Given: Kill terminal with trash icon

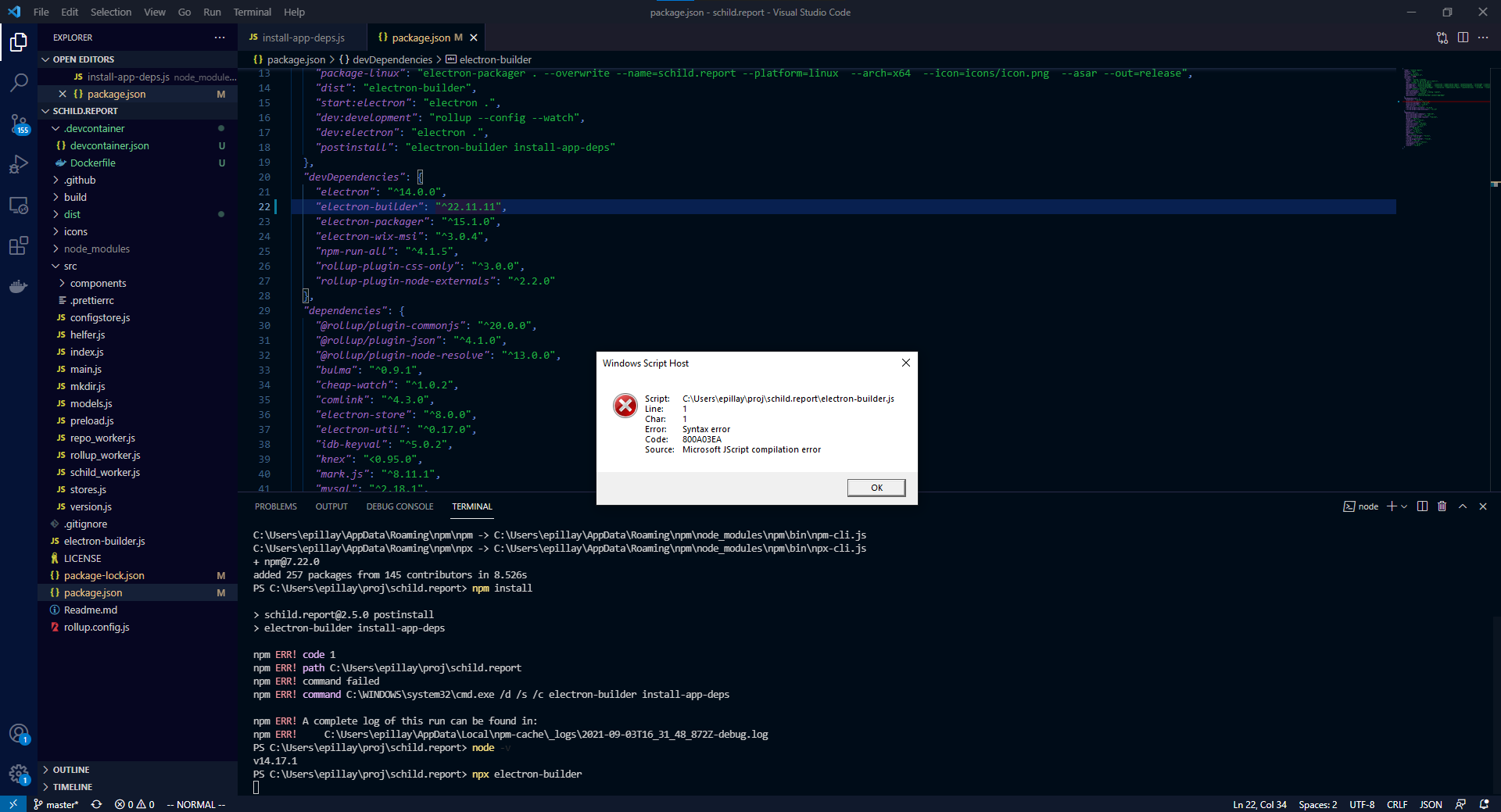Looking at the screenshot, I should (x=1442, y=506).
